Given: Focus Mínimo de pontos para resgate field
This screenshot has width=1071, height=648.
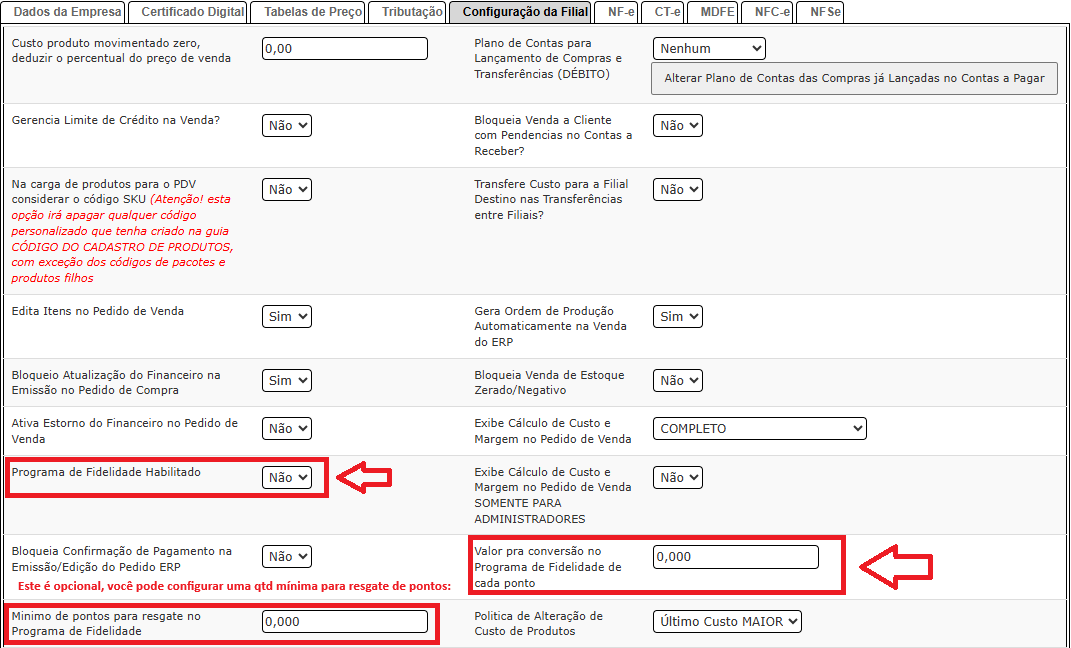Looking at the screenshot, I should point(345,622).
